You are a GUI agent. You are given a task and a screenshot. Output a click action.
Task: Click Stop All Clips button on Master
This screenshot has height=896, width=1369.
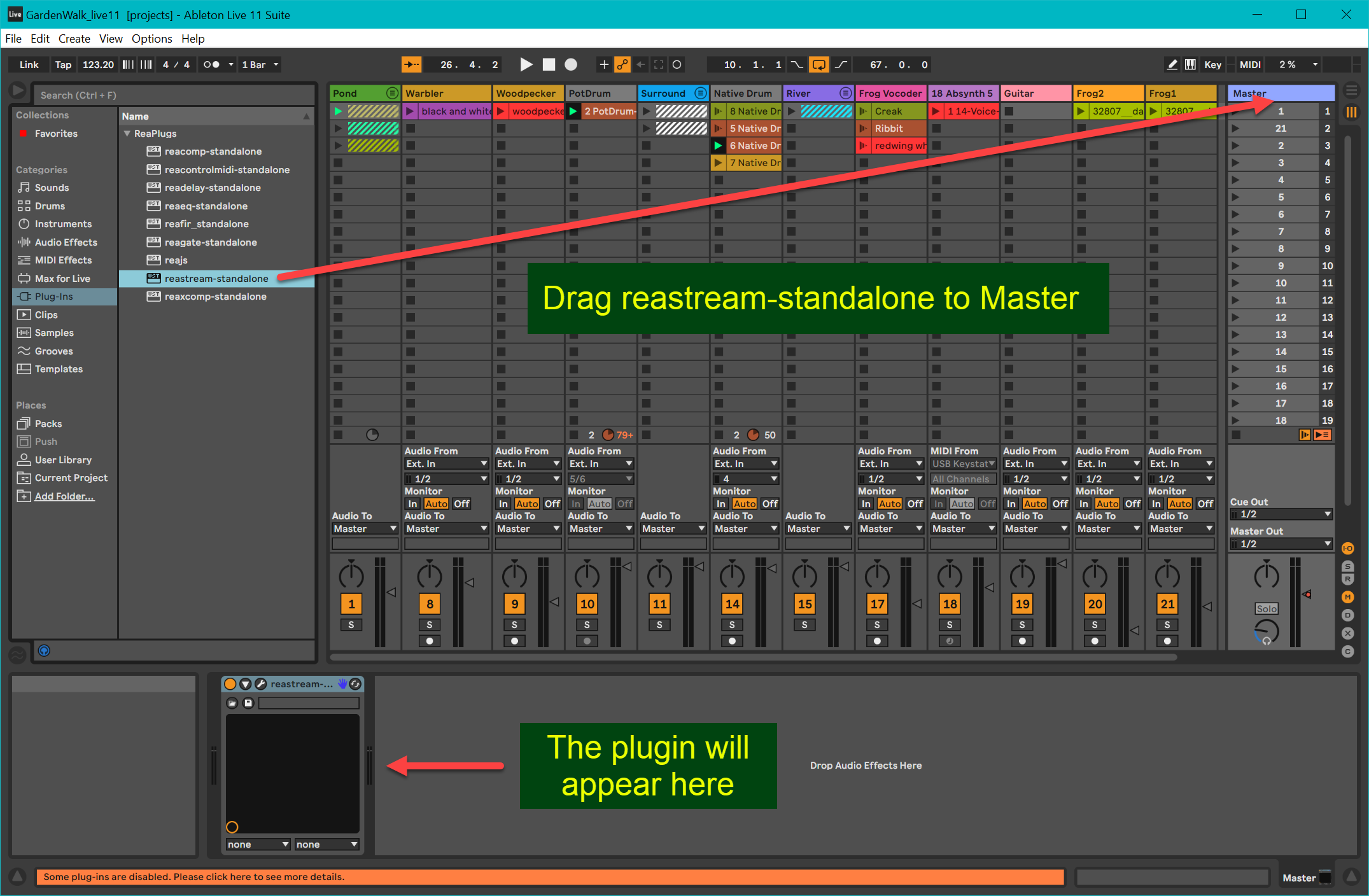coord(1236,435)
